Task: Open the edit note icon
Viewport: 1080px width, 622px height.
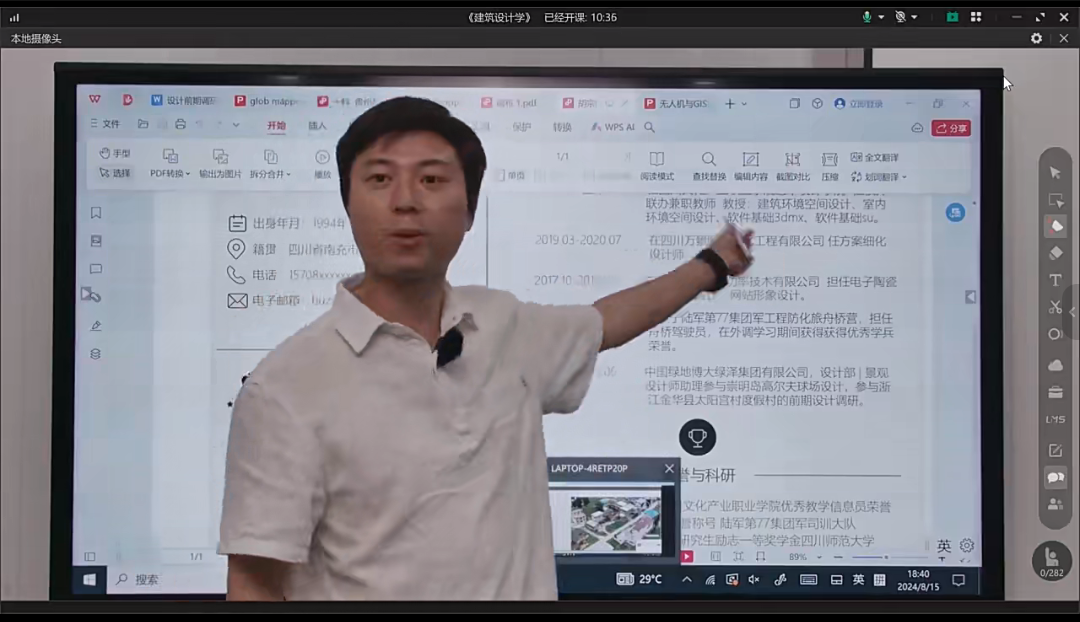Action: coord(1055,450)
